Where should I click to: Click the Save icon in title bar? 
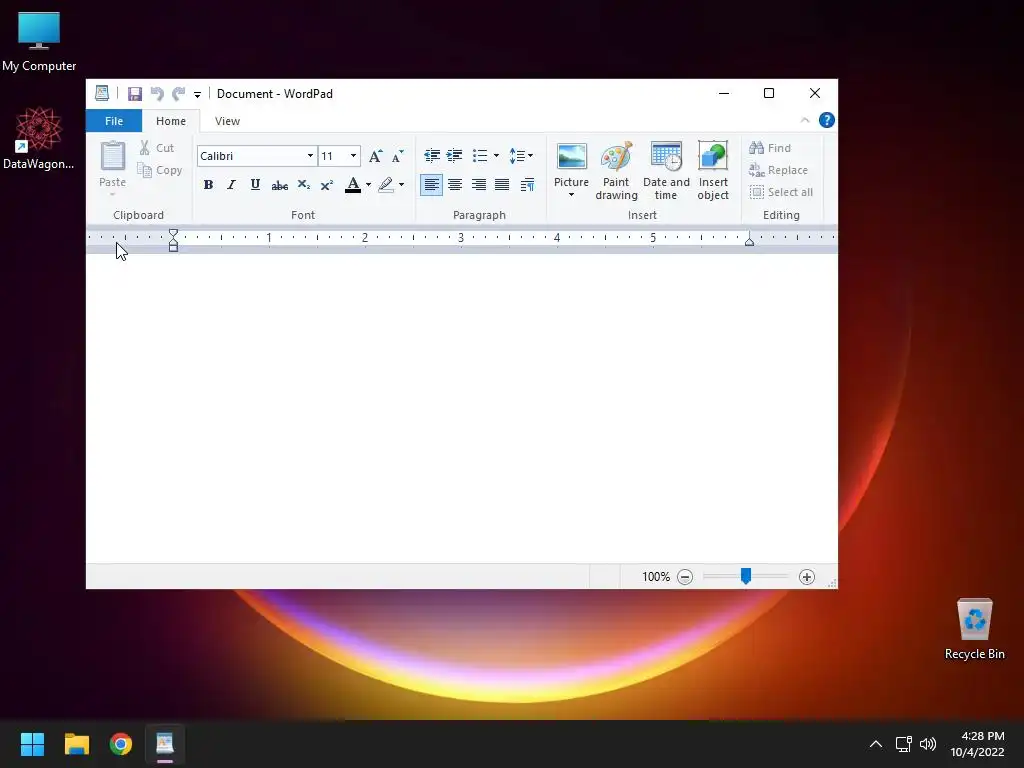135,93
